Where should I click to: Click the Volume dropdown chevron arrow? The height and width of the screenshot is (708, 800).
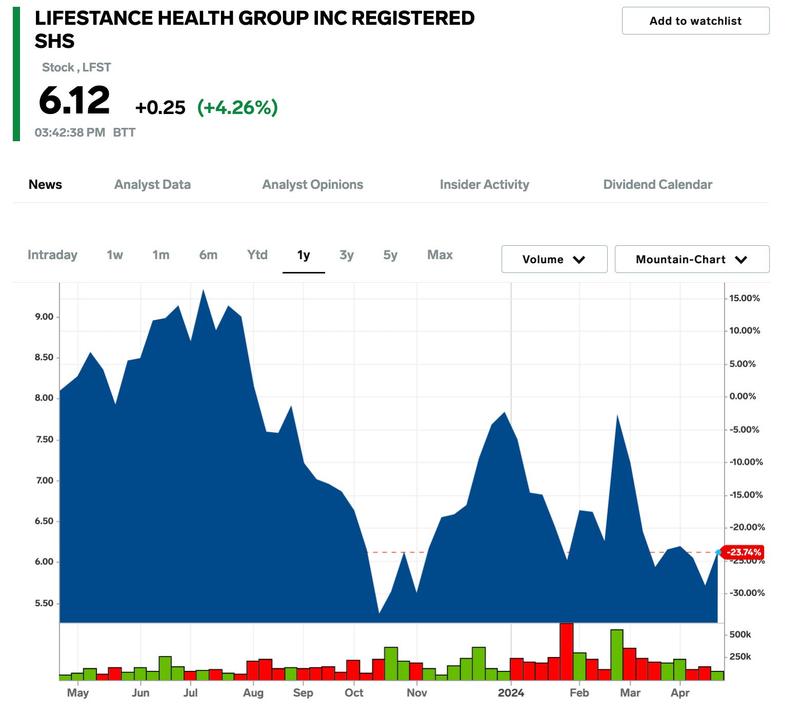[579, 260]
